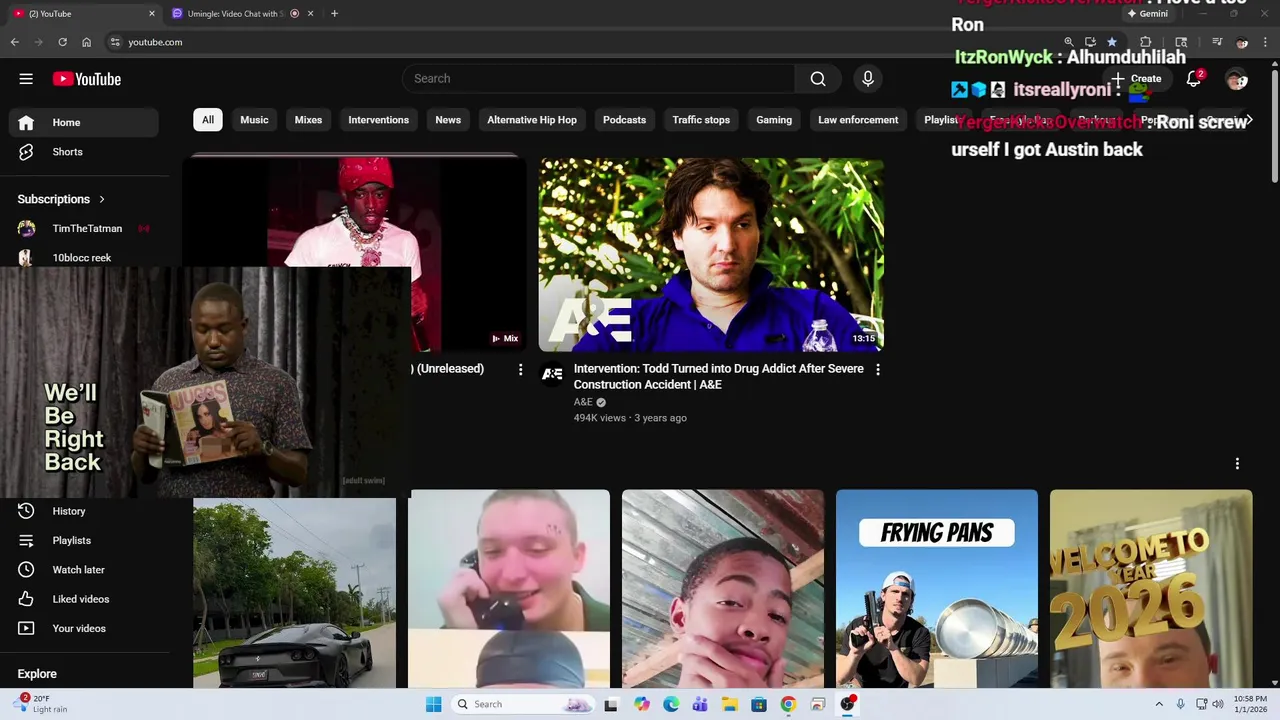This screenshot has height=720, width=1280.
Task: Click the Liked videos thumbs-up icon
Action: (26, 599)
